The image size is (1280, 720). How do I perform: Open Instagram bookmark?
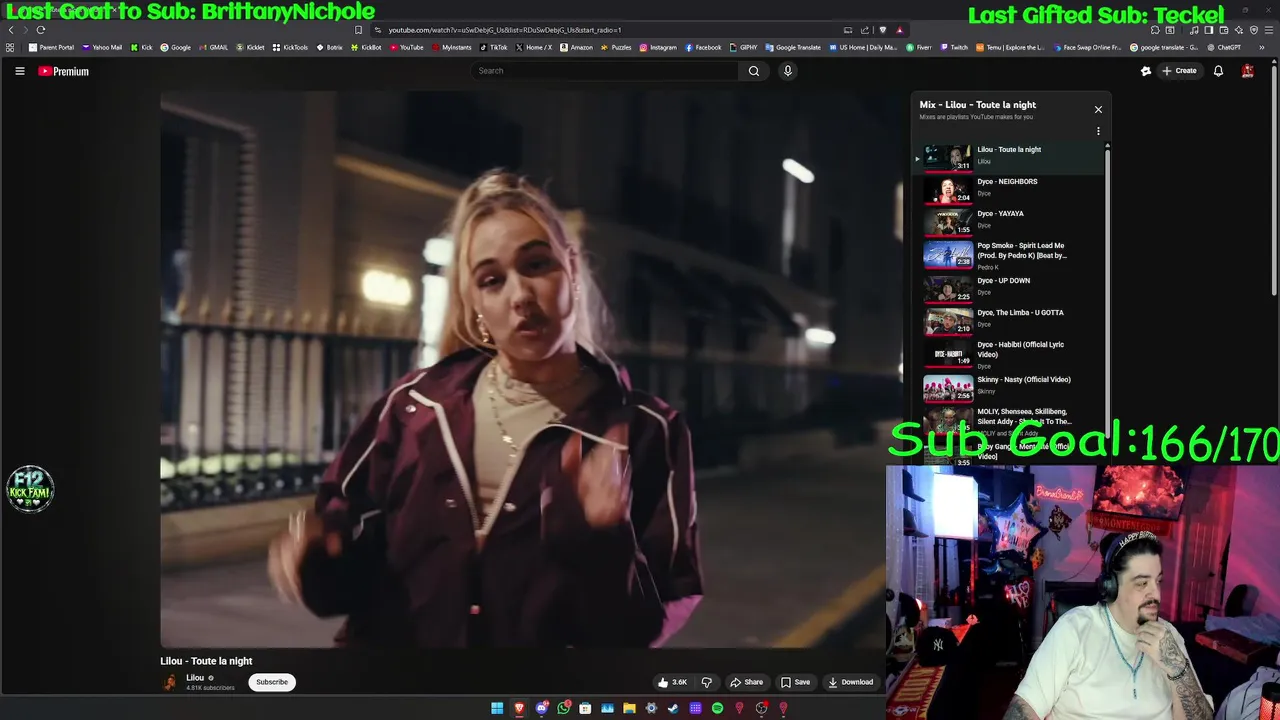click(x=658, y=47)
